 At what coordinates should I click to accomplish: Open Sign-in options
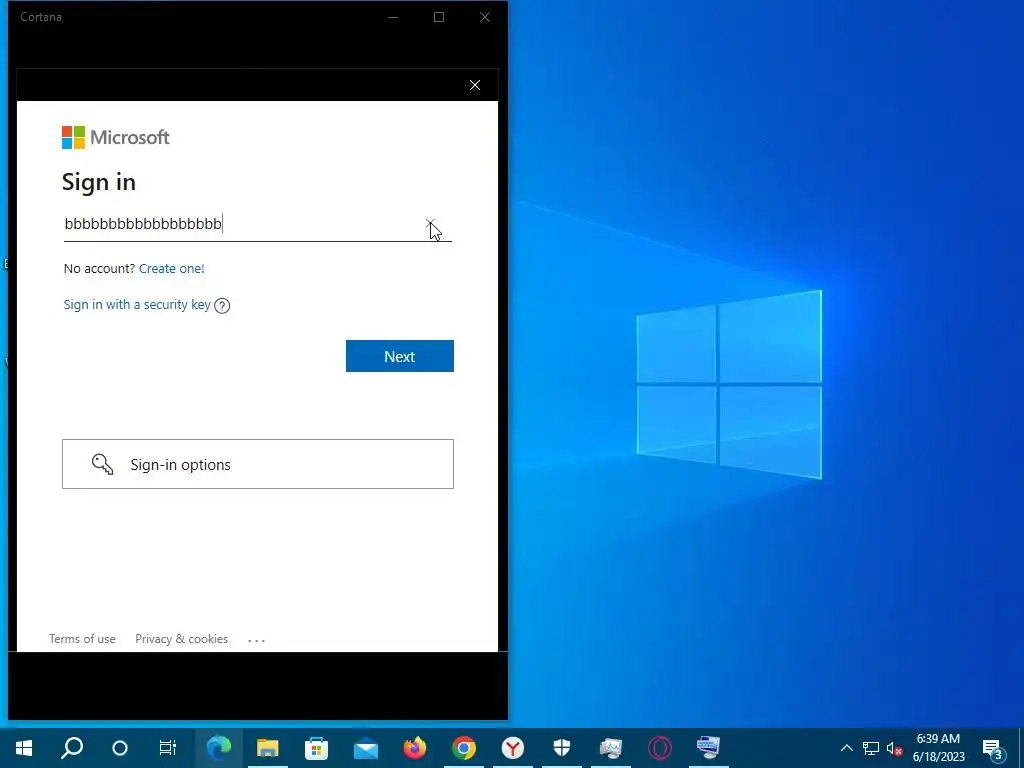tap(258, 464)
